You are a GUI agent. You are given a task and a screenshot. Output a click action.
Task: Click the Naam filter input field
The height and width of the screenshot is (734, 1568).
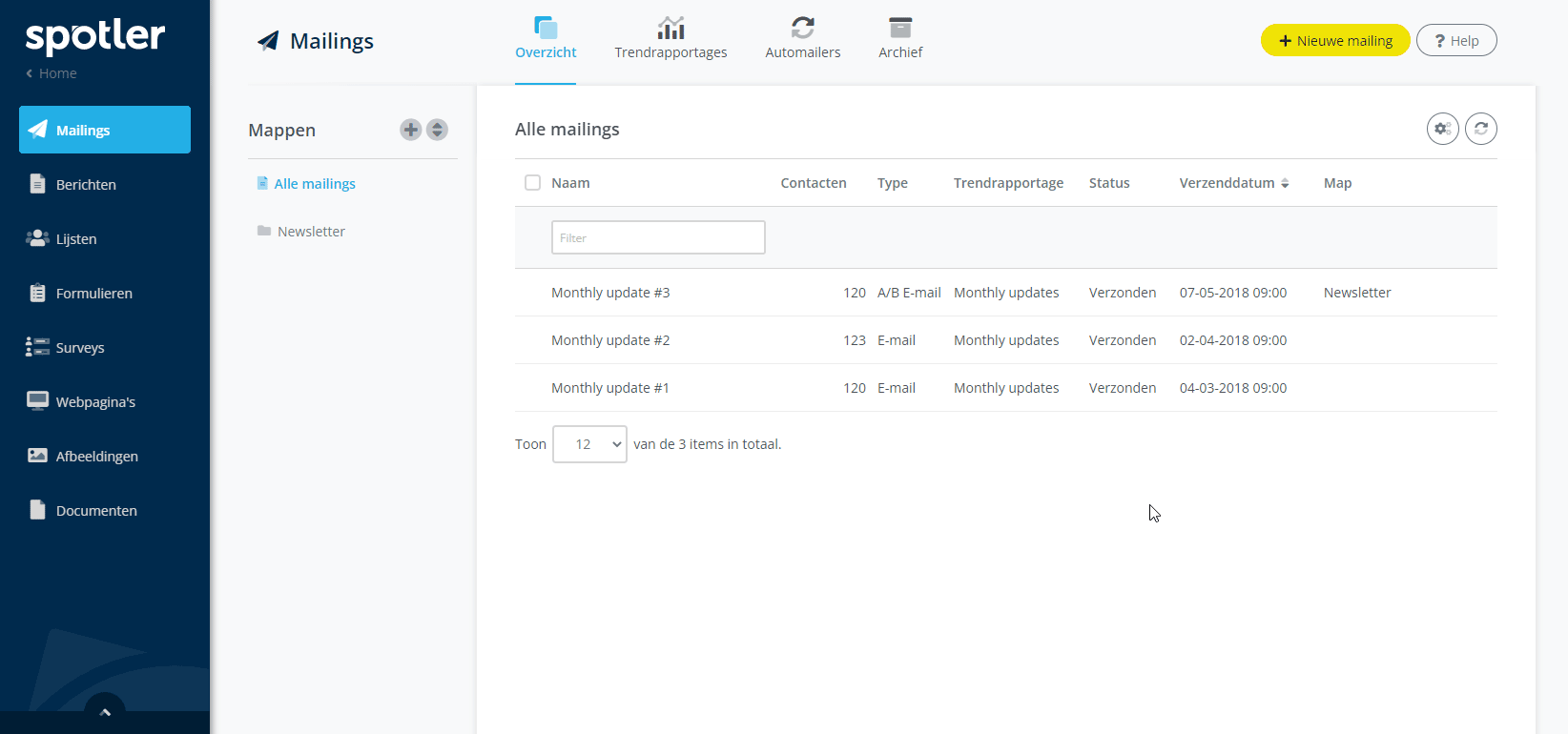[658, 237]
